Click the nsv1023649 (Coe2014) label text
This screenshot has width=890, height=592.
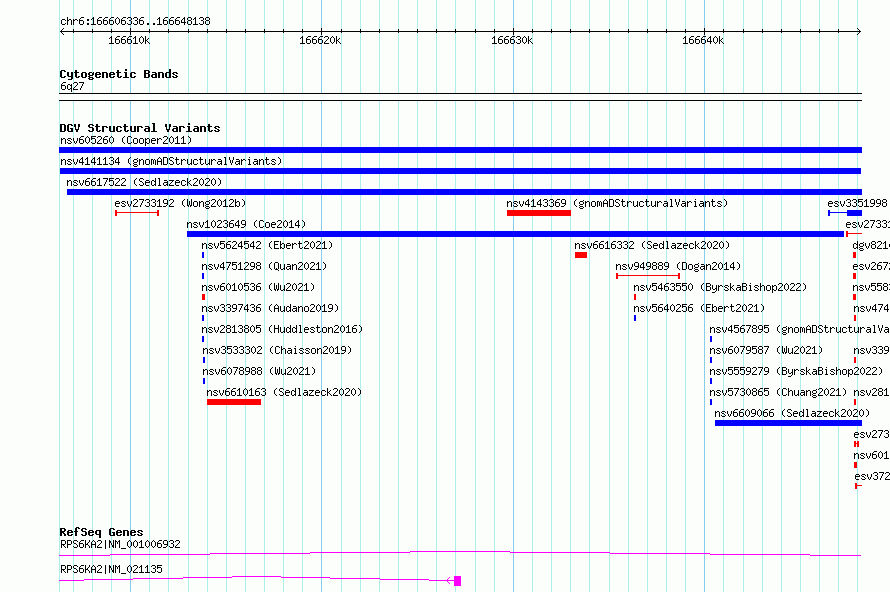click(x=246, y=224)
